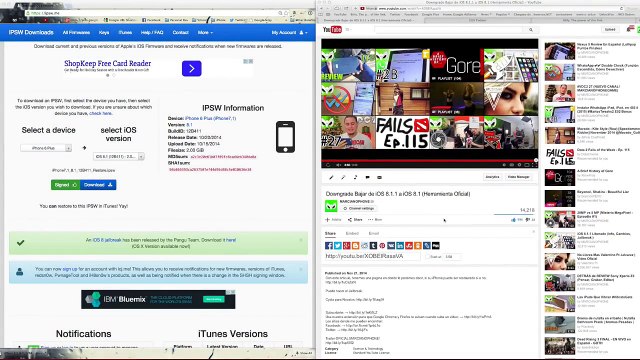Open the audio music note icon
The width and height of the screenshot is (640, 360).
pyautogui.click(x=355, y=177)
